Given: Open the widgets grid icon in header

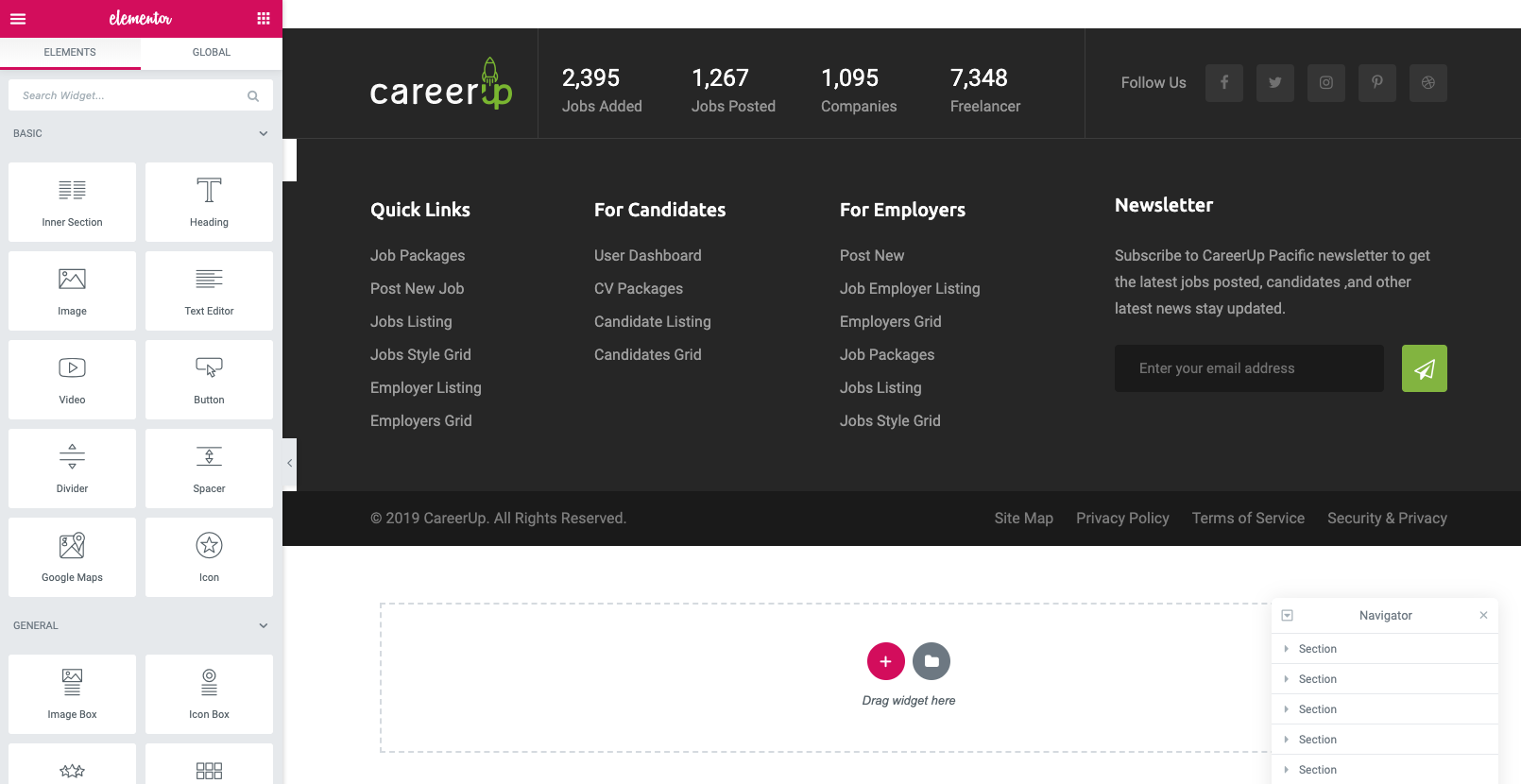Looking at the screenshot, I should (x=264, y=19).
